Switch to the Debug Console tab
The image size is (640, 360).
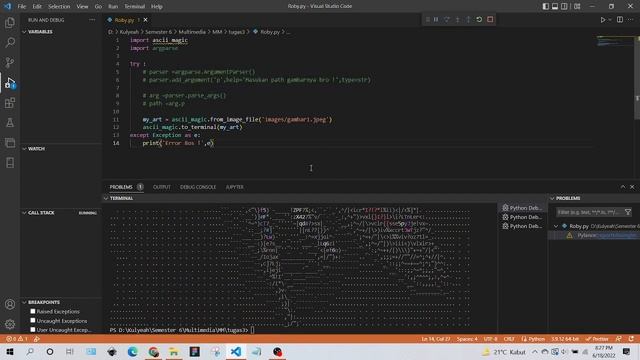tap(198, 187)
